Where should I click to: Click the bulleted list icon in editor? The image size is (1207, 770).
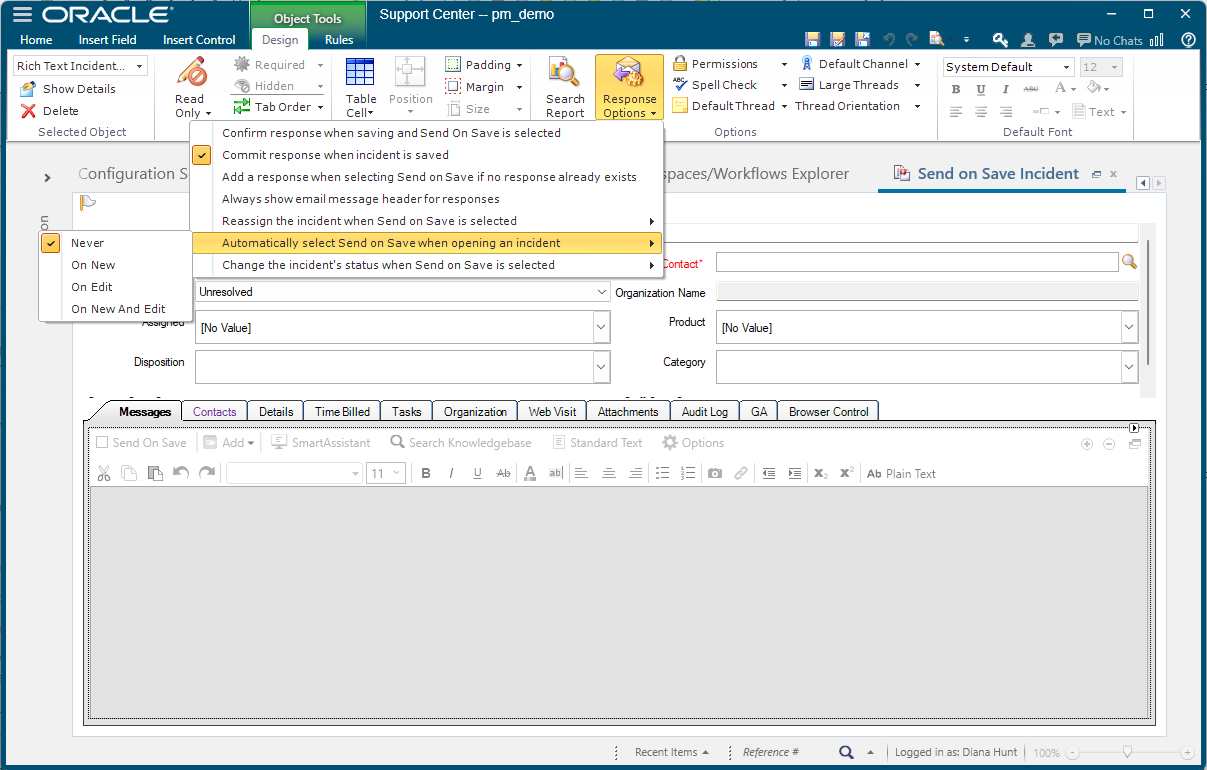point(662,473)
